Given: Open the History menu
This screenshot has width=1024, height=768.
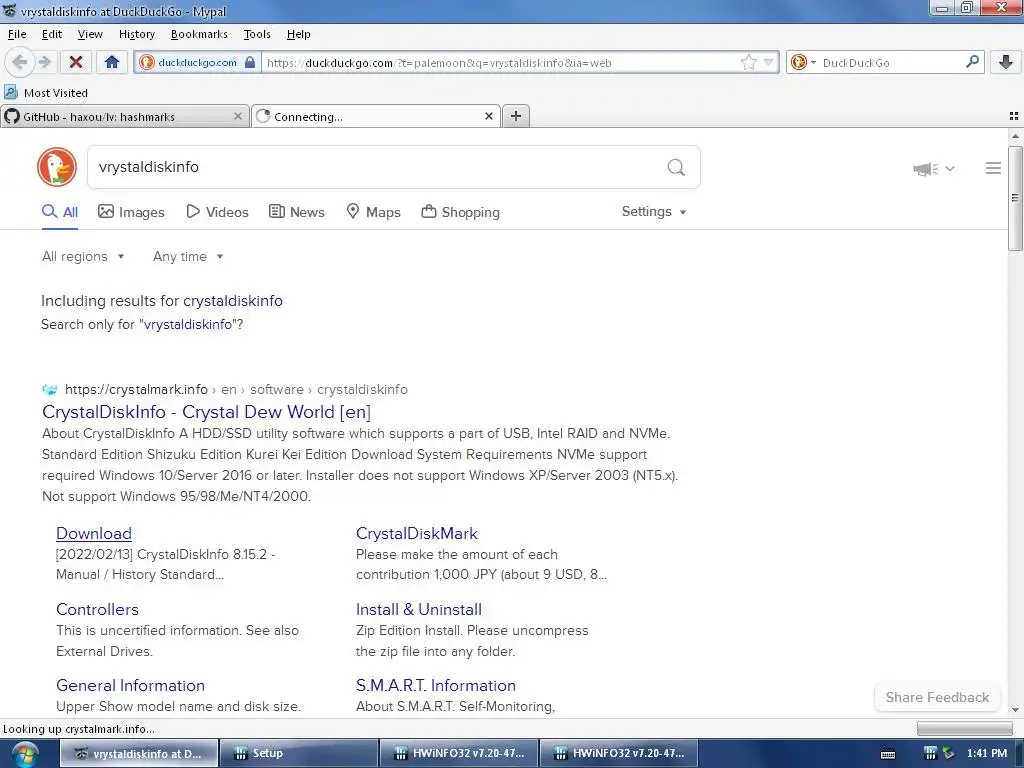Looking at the screenshot, I should click(136, 34).
